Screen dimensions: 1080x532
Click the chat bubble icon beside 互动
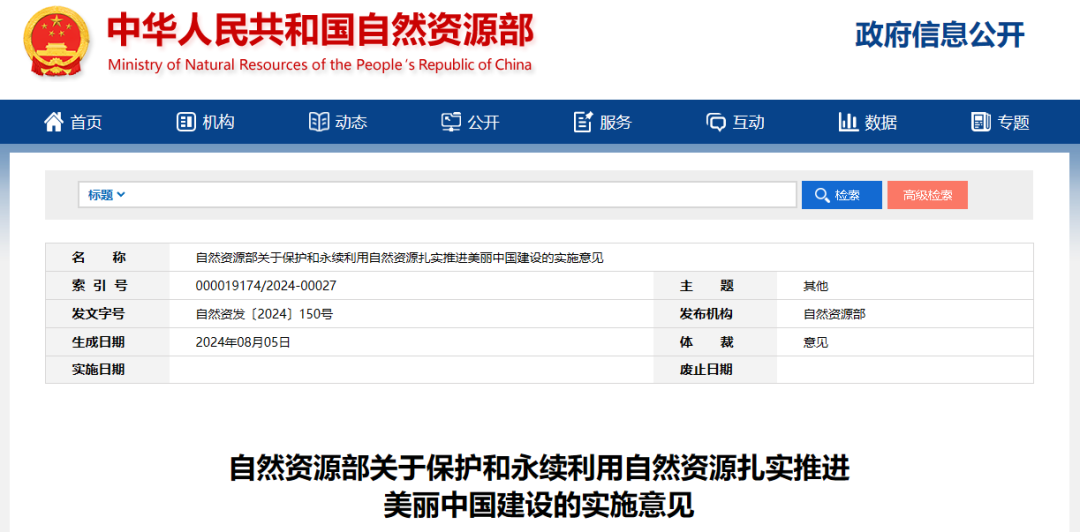(716, 123)
